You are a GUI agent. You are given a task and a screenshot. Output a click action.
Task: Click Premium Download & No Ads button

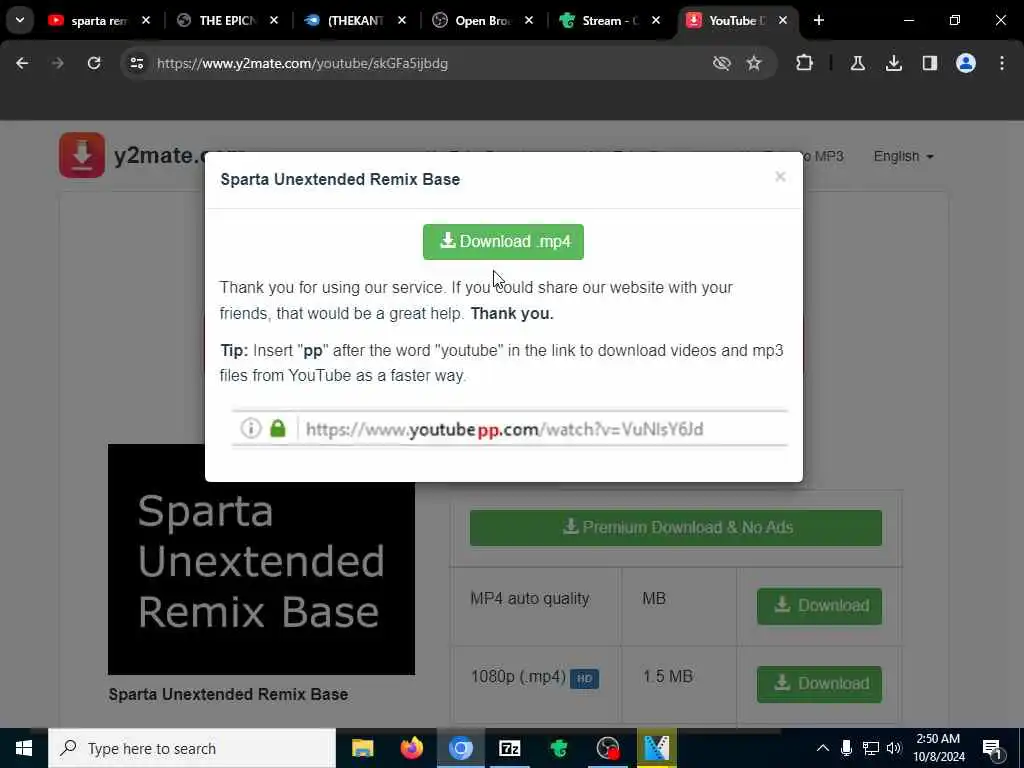676,528
